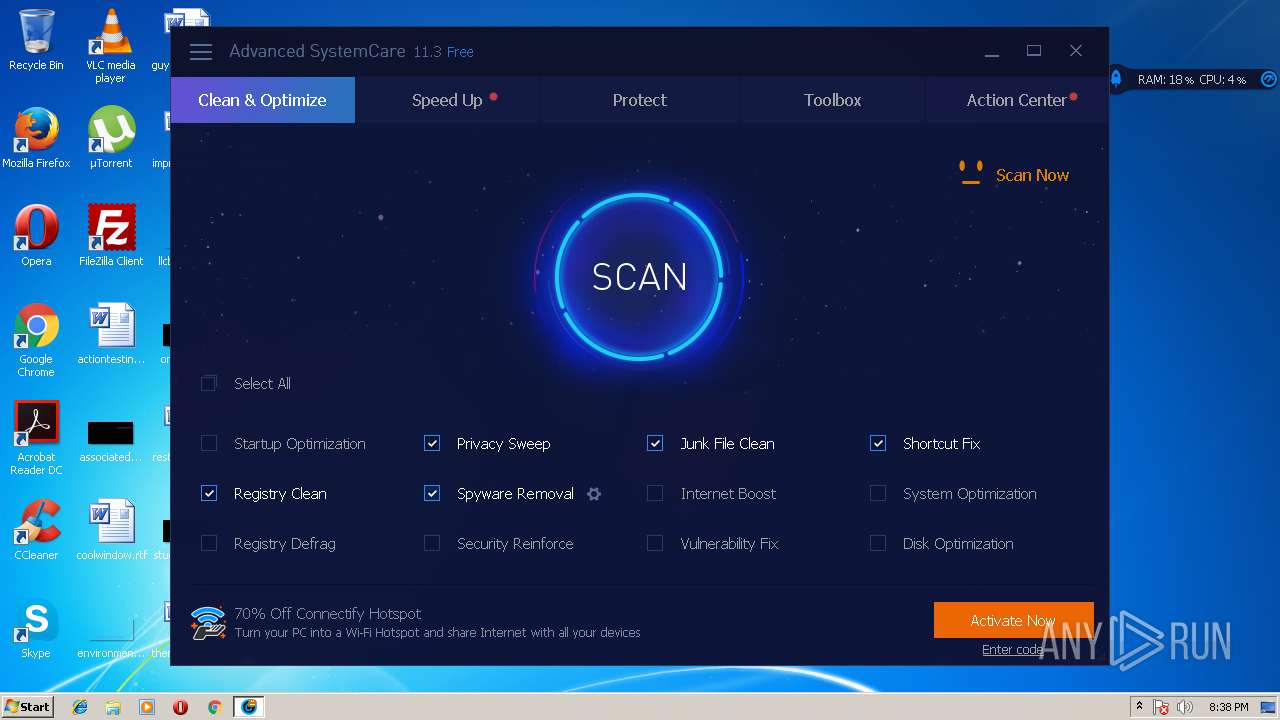Uncheck Privacy Sweep
The width and height of the screenshot is (1280, 720).
[x=432, y=444]
